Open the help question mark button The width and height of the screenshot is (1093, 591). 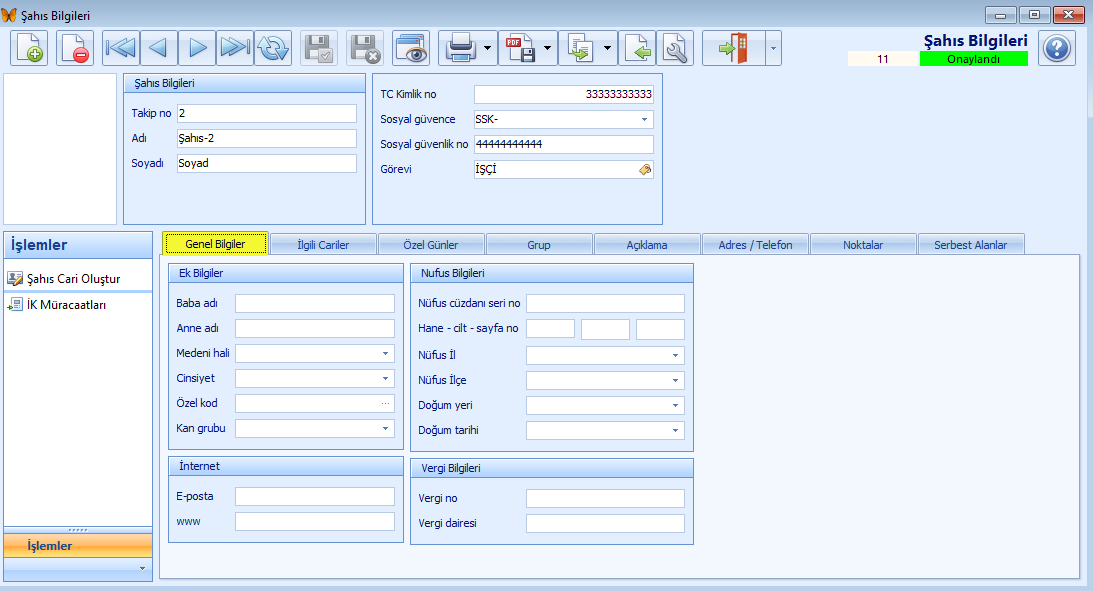[1056, 48]
